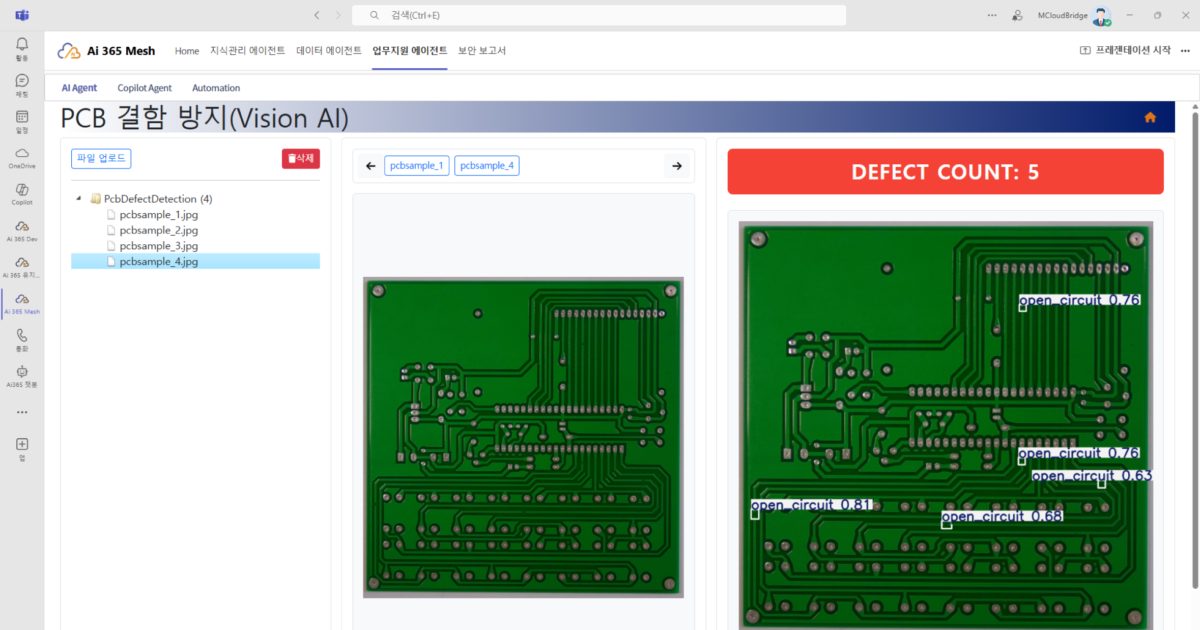This screenshot has width=1200, height=630.
Task: Open the Calls phone icon
Action: (22, 337)
